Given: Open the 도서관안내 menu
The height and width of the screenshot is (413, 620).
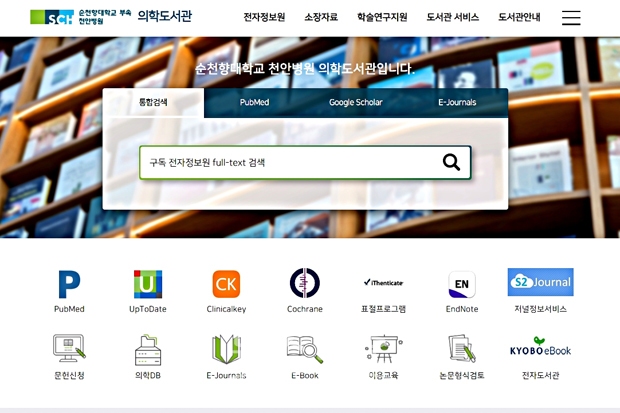Looking at the screenshot, I should (x=519, y=17).
